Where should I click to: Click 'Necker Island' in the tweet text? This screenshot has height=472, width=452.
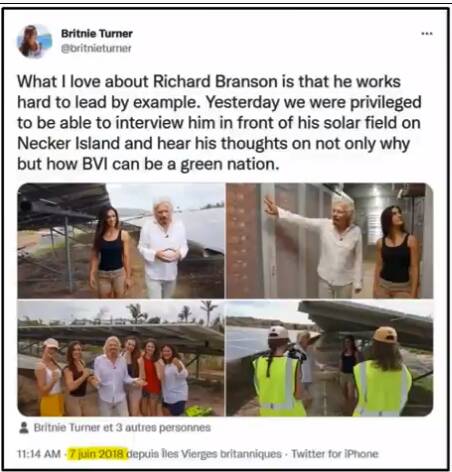click(x=68, y=144)
